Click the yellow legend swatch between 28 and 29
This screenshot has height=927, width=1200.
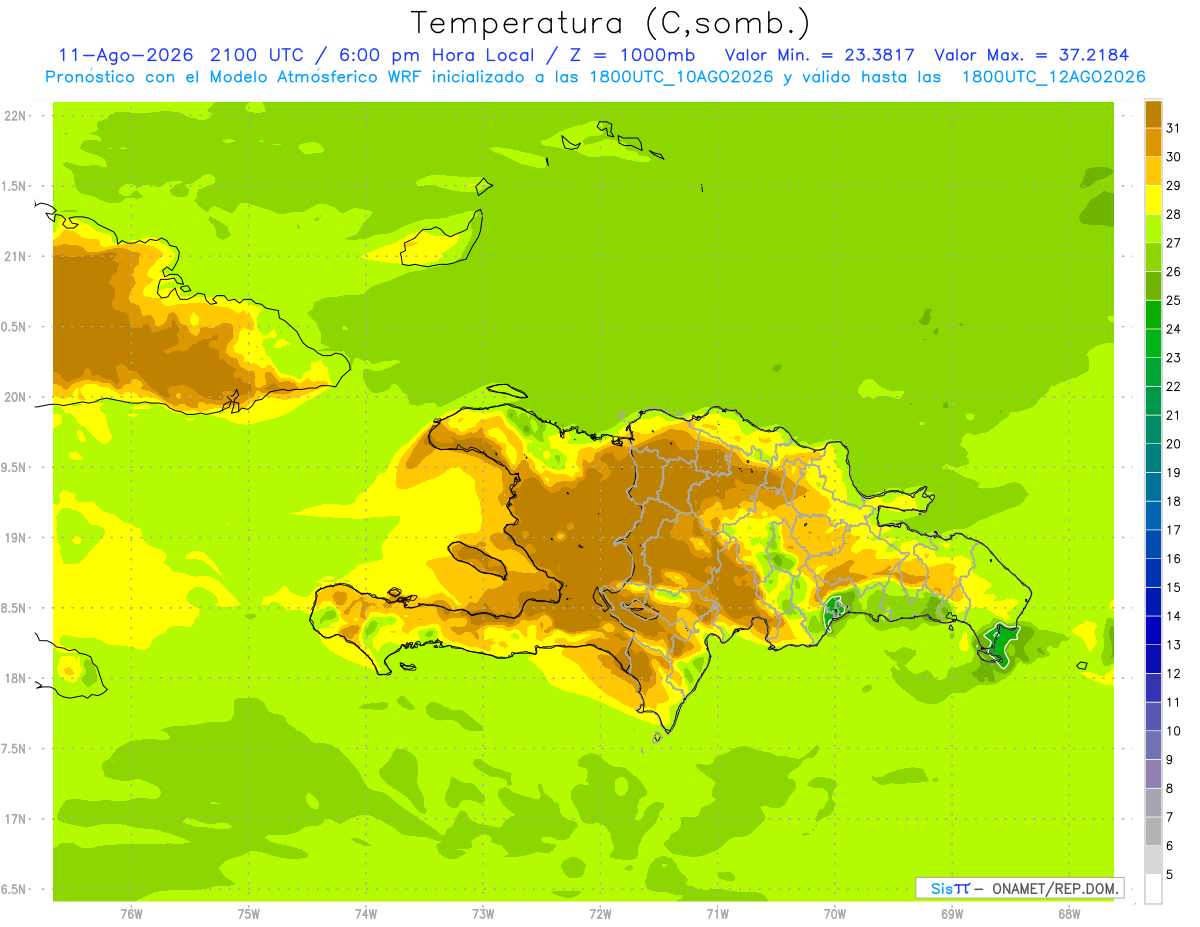[1153, 200]
